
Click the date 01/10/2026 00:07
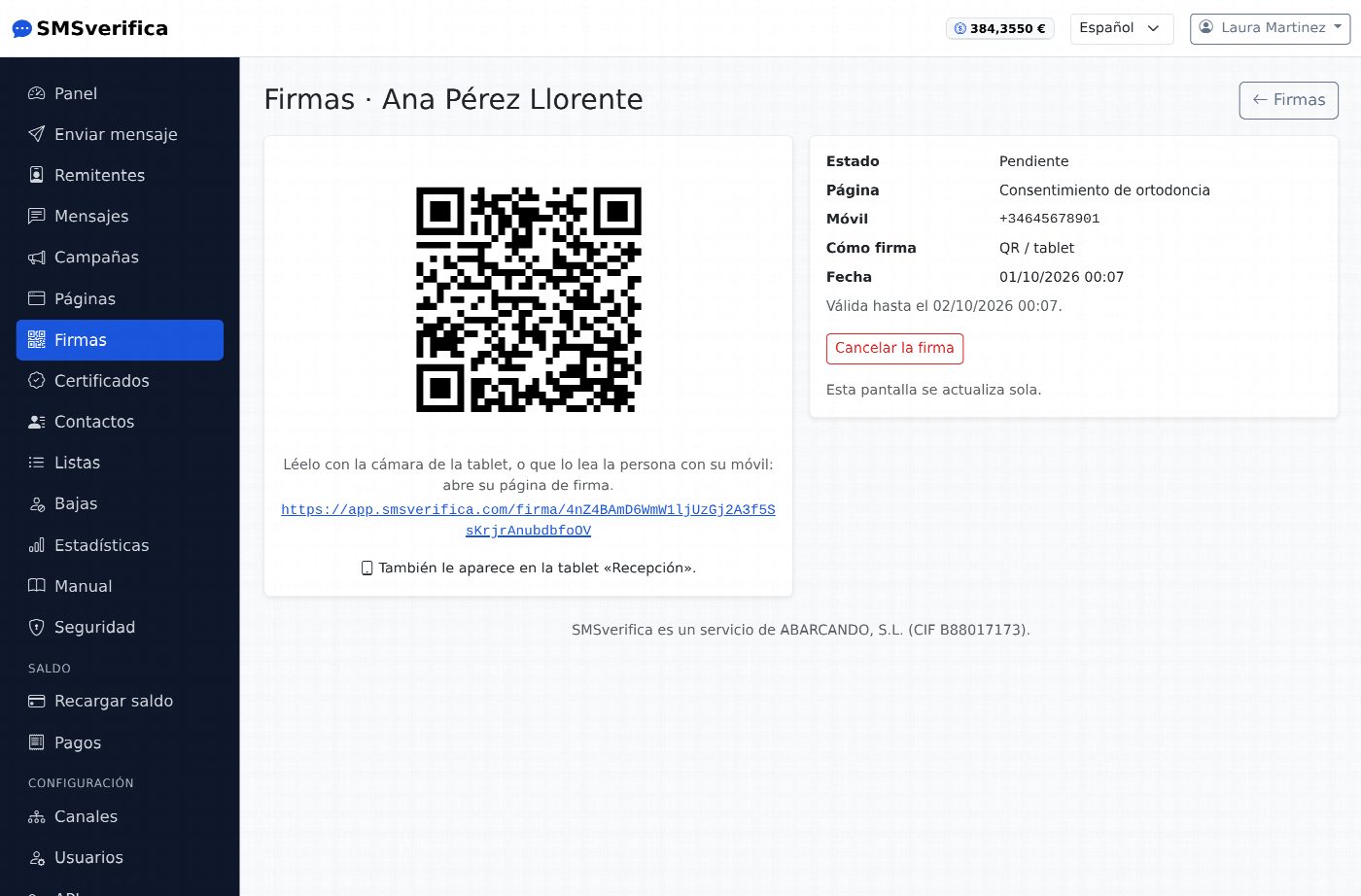click(x=1062, y=277)
